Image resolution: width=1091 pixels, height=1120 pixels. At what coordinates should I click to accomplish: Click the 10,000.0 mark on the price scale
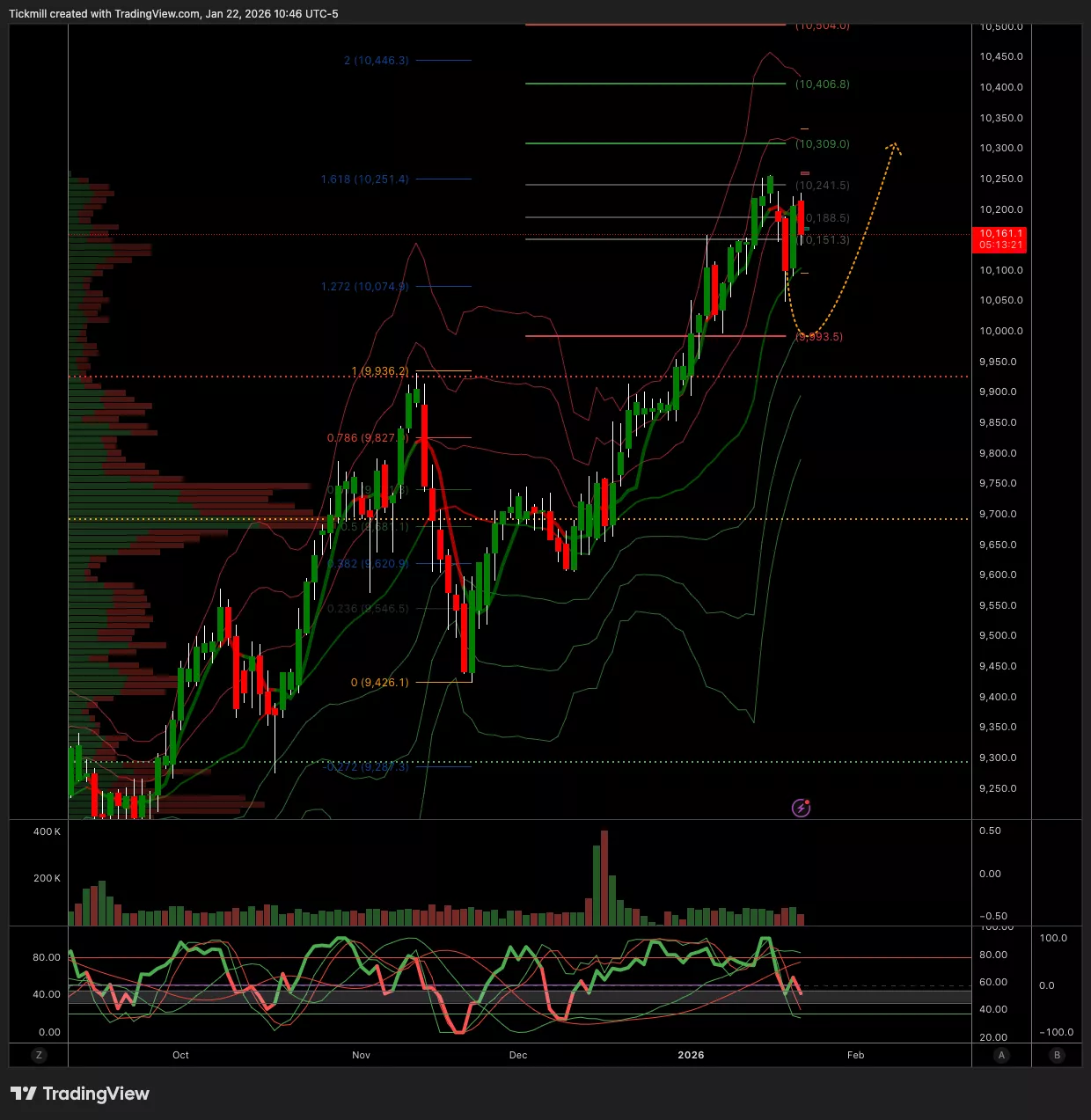1001,331
